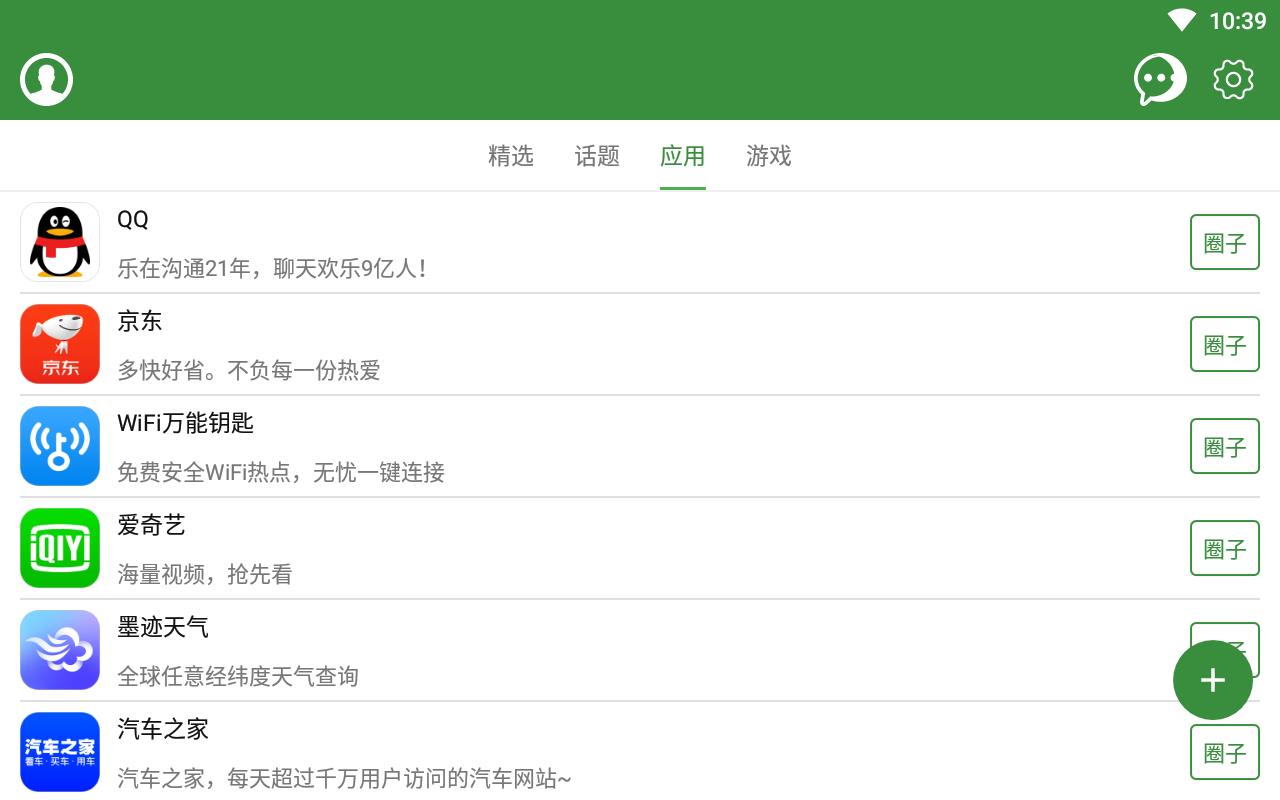The height and width of the screenshot is (800, 1280).
Task: Tap the 京东 red dog app icon
Action: 60,344
